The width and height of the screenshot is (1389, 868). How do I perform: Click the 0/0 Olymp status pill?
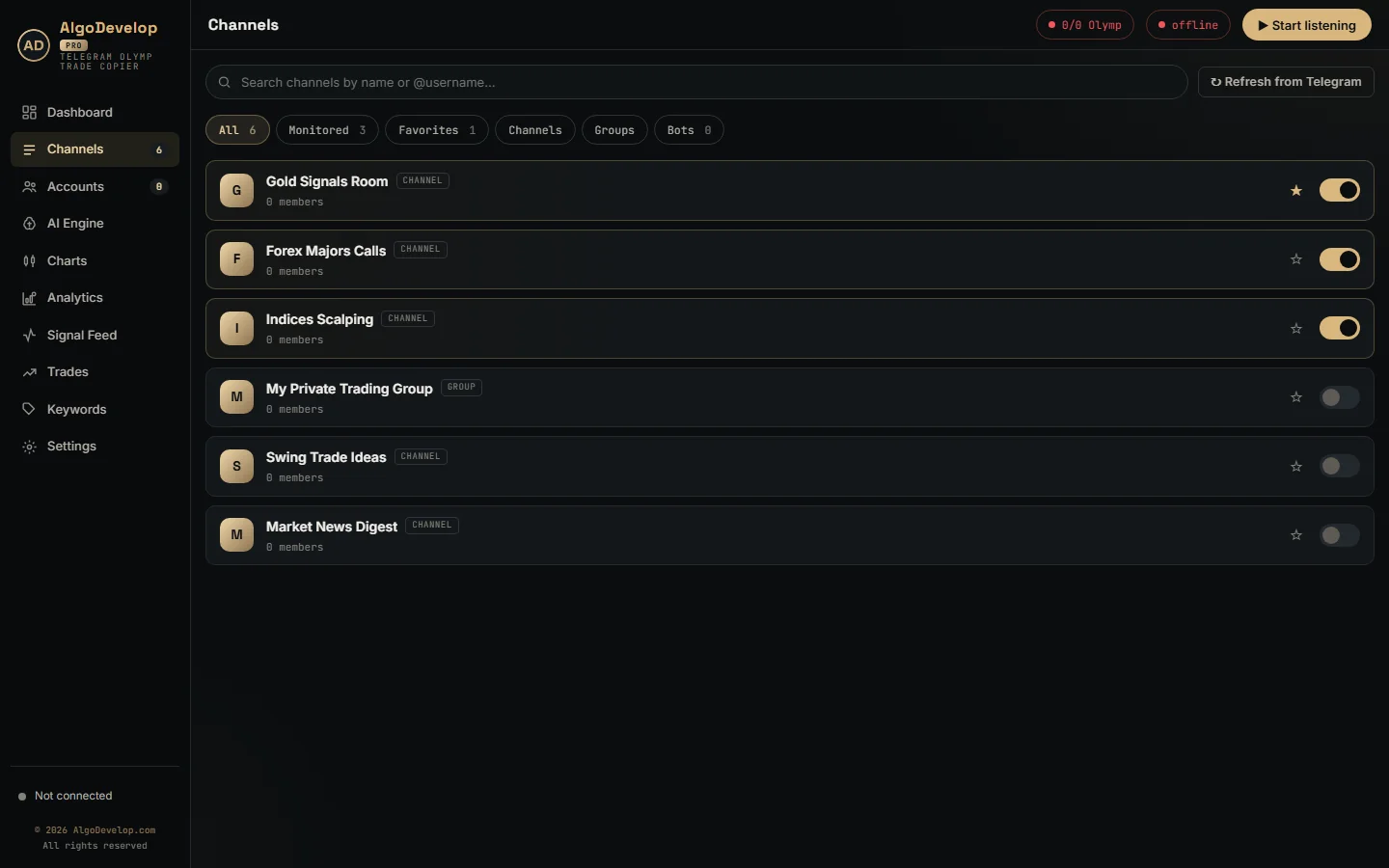coord(1085,25)
